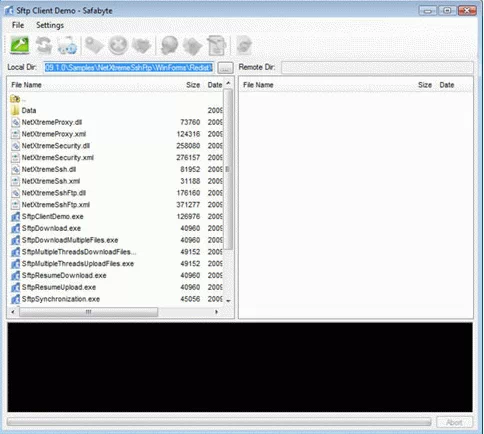484x434 pixels.
Task: Click the local list vertical scrollbar thumb
Action: tap(228, 169)
